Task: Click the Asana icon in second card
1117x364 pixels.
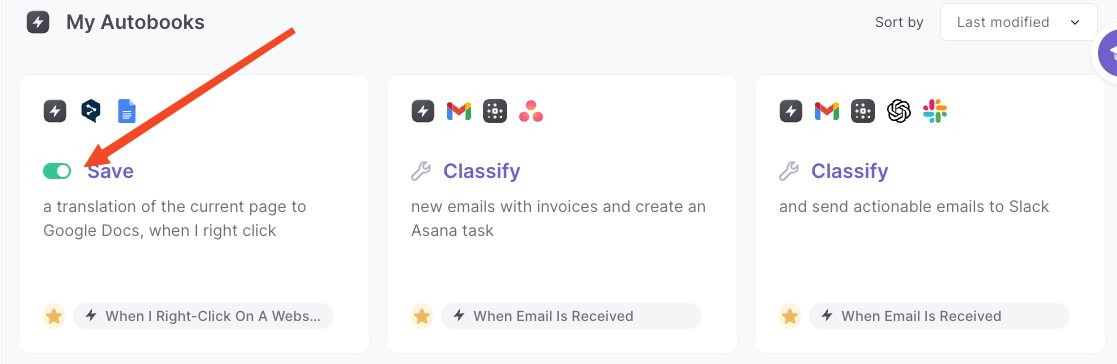Action: click(x=531, y=111)
